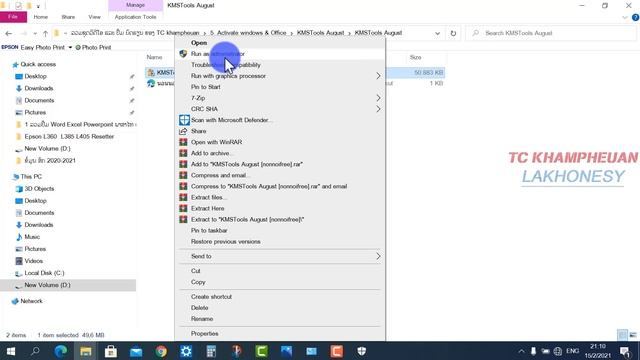Open notification center icon
640x360 pixels.
[624, 351]
